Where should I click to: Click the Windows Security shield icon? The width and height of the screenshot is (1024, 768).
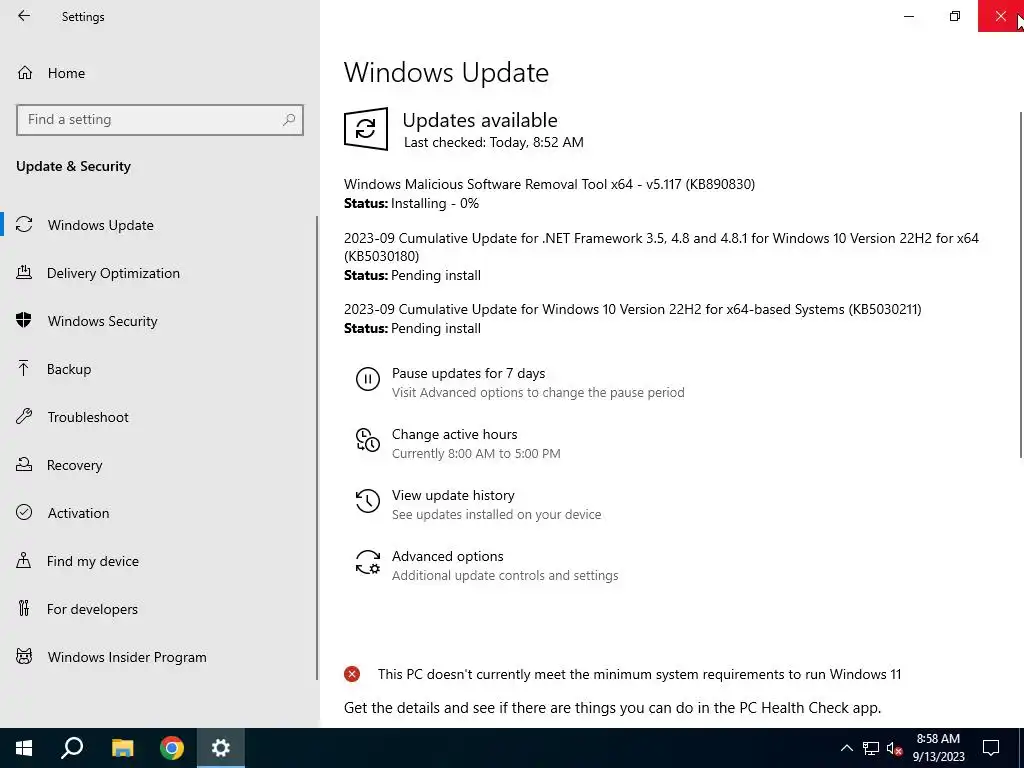(x=24, y=320)
